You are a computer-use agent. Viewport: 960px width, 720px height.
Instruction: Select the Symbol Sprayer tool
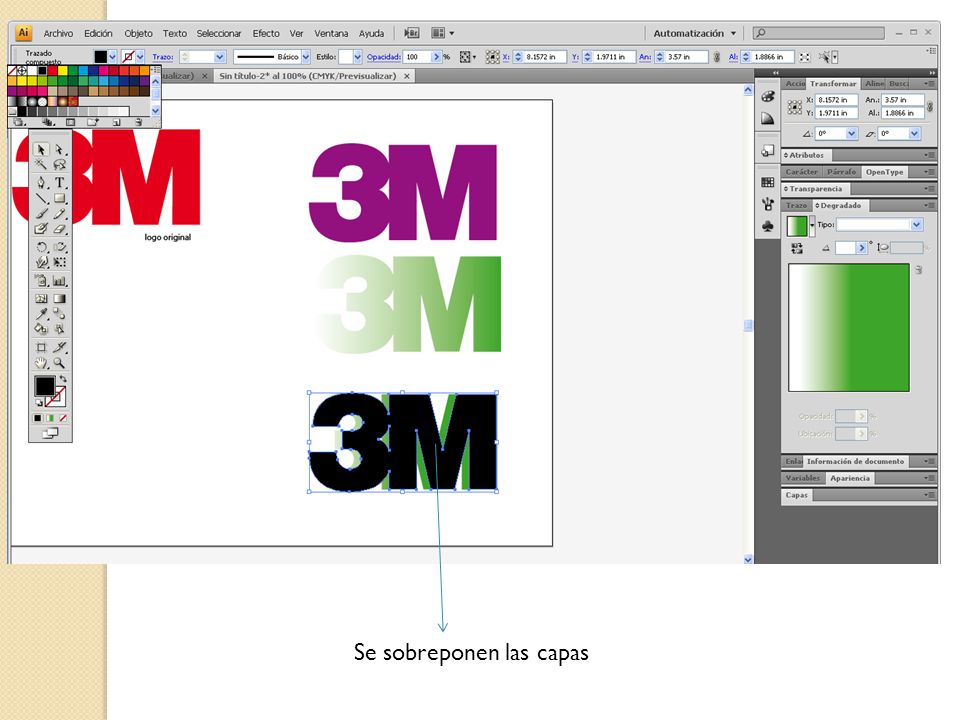pyautogui.click(x=41, y=281)
